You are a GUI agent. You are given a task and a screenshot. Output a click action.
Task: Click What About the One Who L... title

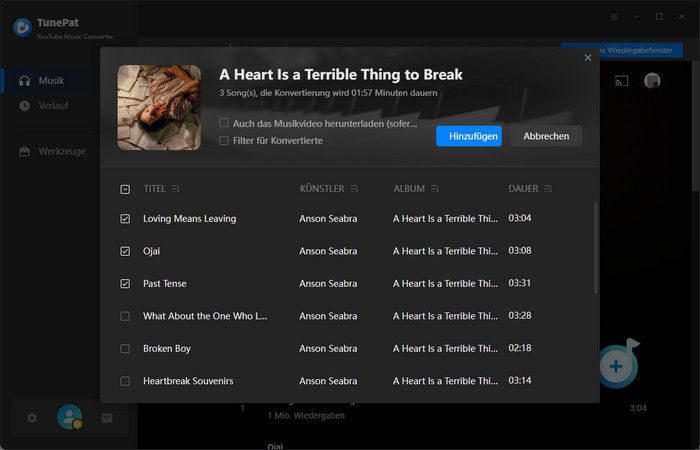(x=205, y=316)
